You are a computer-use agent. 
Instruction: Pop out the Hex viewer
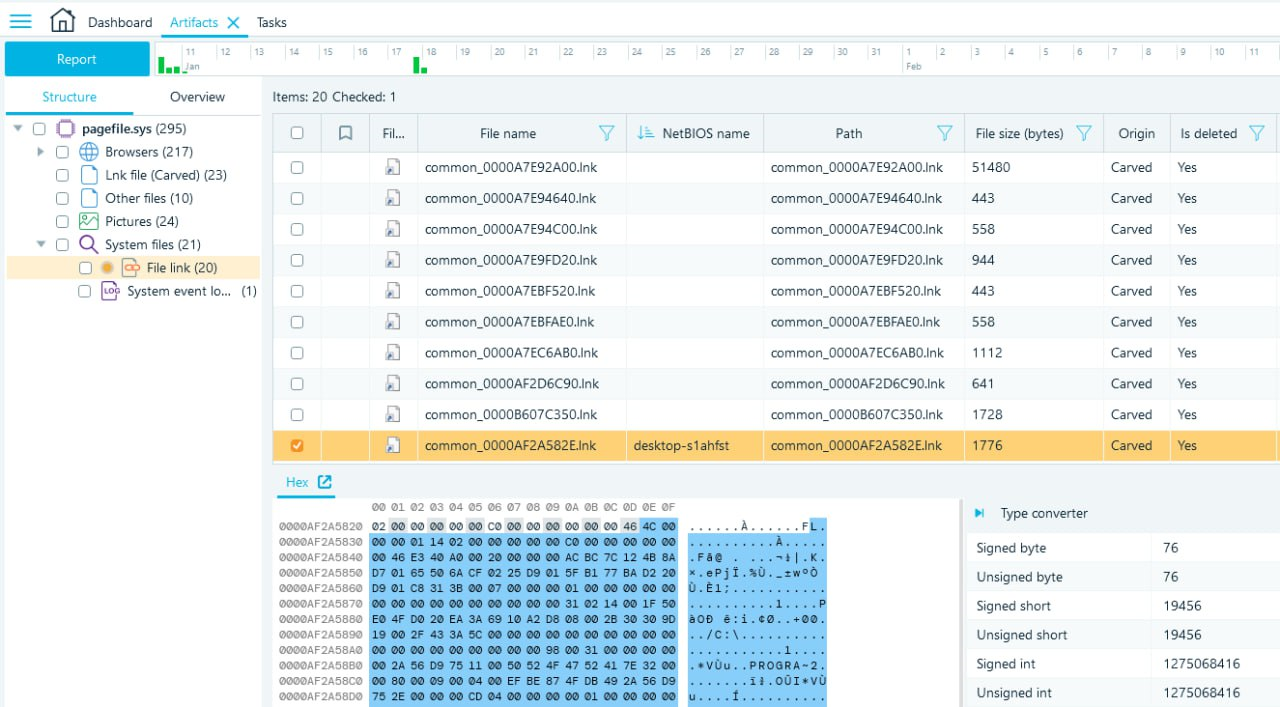(x=325, y=482)
